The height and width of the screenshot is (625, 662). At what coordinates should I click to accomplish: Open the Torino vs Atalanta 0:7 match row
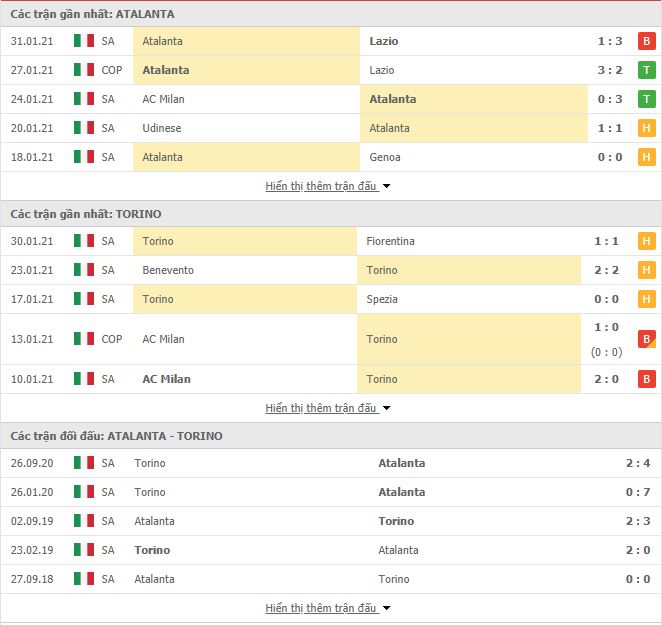[331, 492]
